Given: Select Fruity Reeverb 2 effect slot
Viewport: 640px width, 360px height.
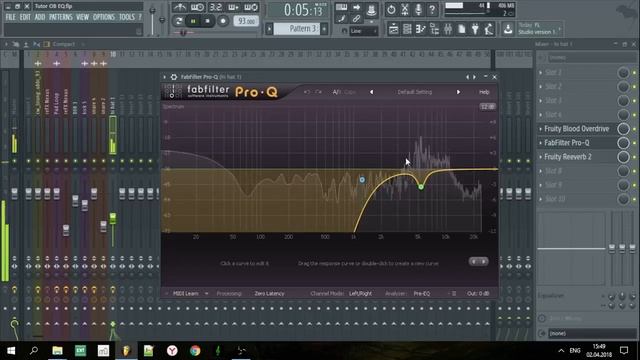Looking at the screenshot, I should (x=576, y=157).
